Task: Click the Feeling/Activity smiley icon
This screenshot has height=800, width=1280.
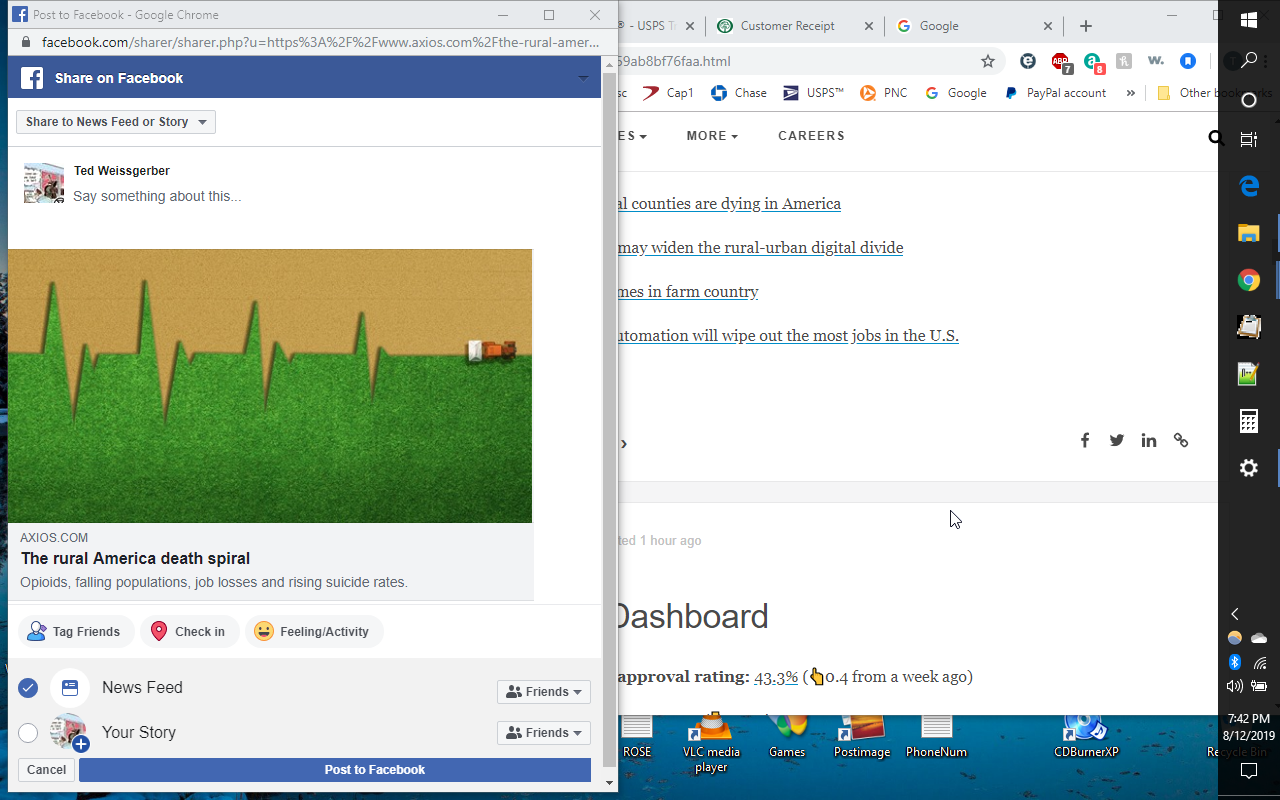Action: point(263,631)
